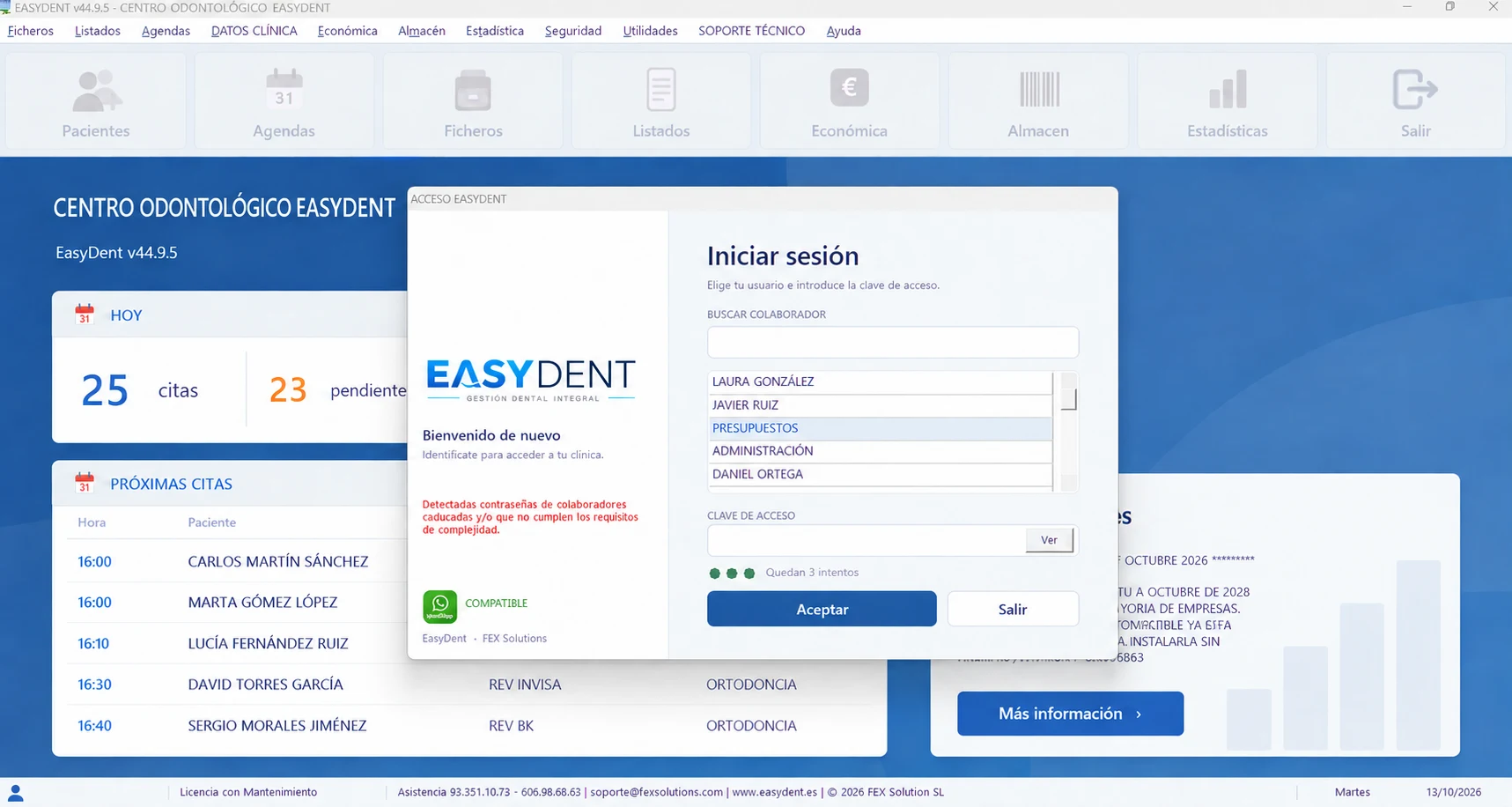Open the Listados menu
This screenshot has height=807, width=1512.
click(98, 31)
